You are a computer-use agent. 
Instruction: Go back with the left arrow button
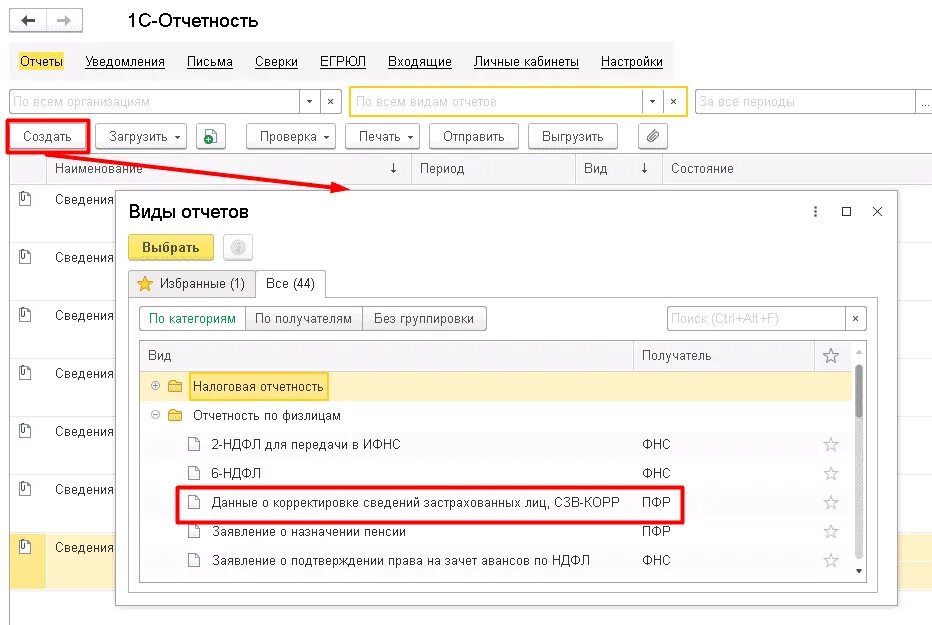(x=28, y=21)
